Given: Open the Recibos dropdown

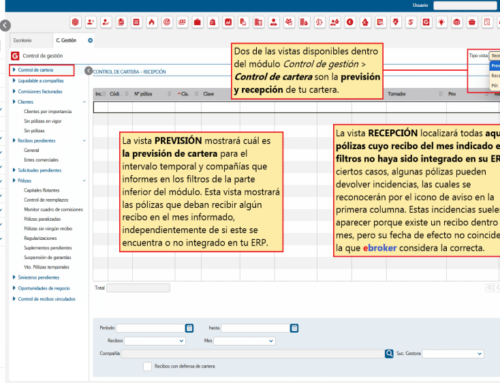Looking at the screenshot, I should click(155, 341).
